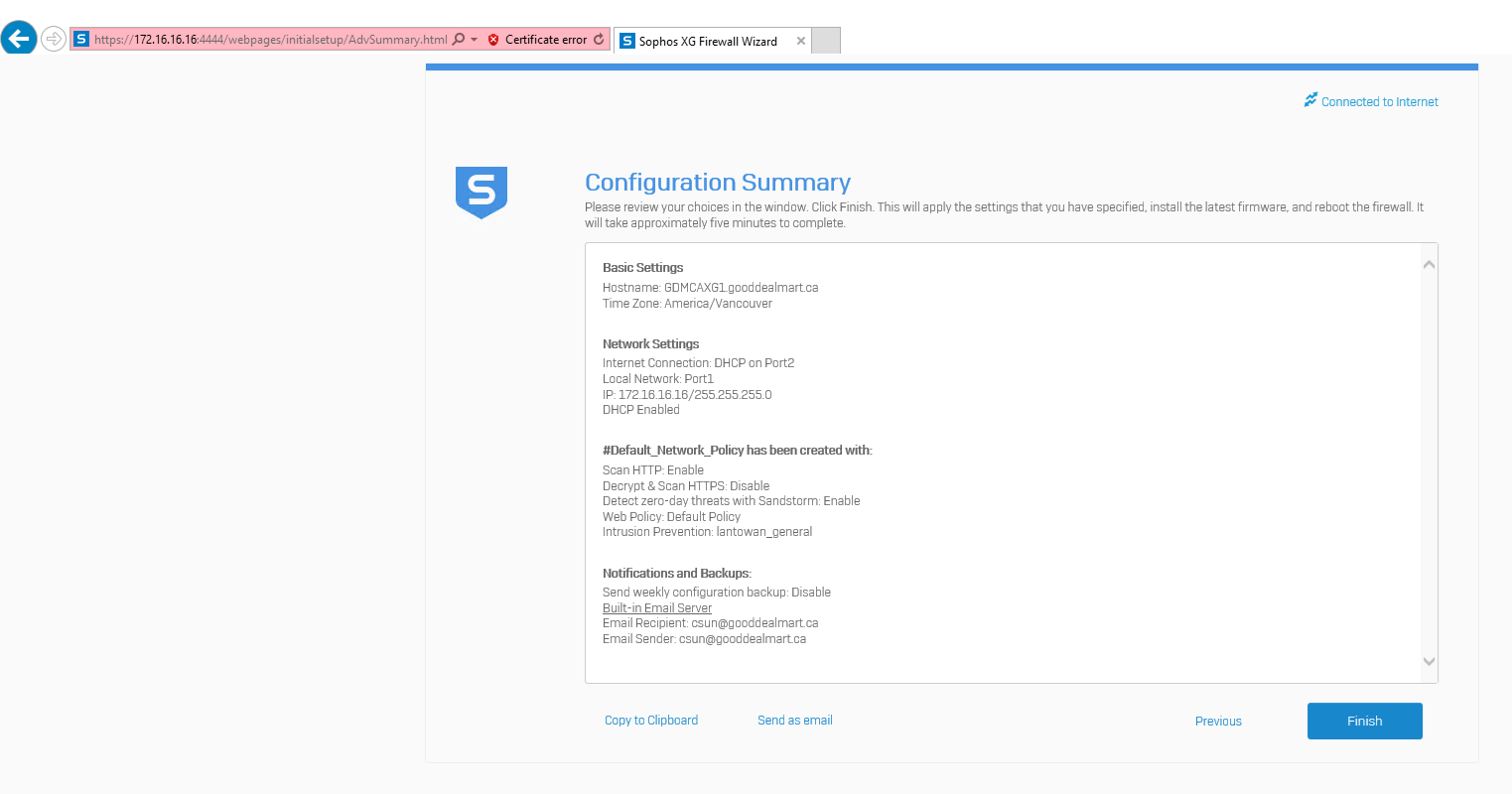Screen dimensions: 1512x794
Task: Click the 'Please review your choices' instruction paragraph
Action: [x=1004, y=215]
